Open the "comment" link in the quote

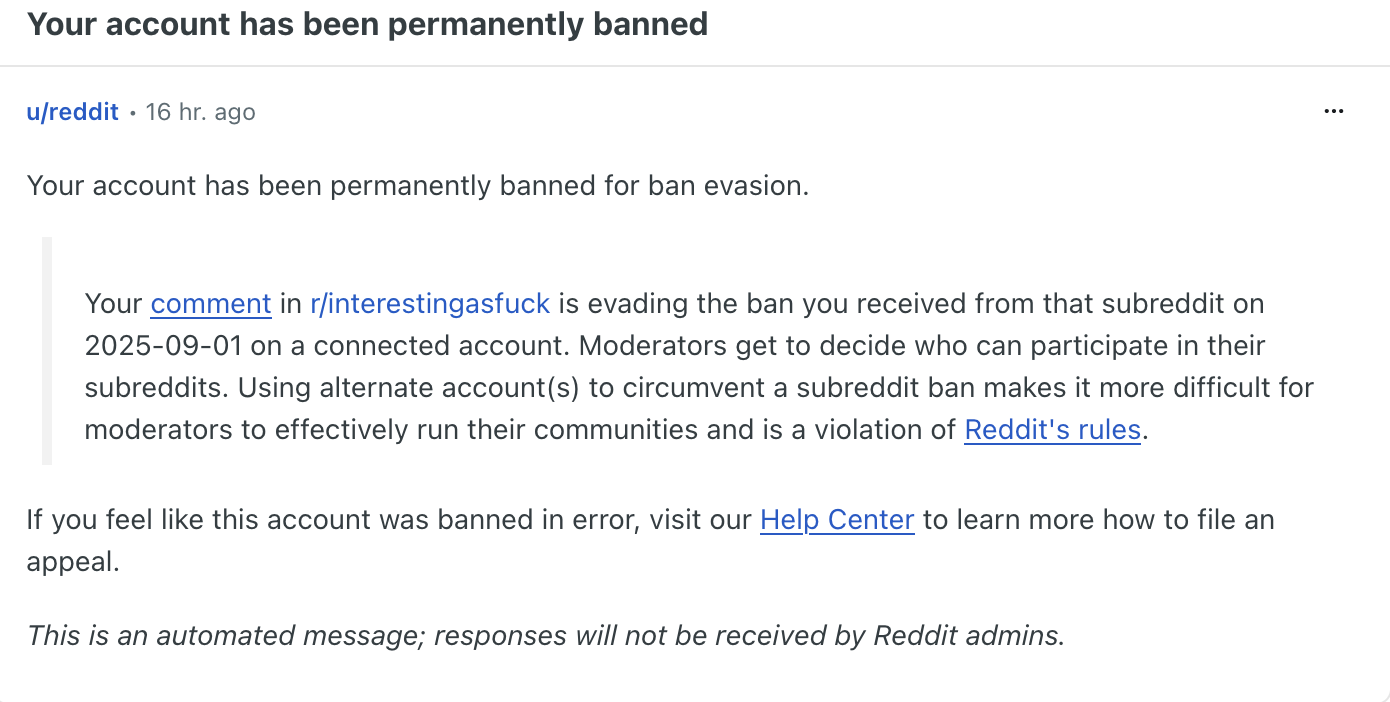pyautogui.click(x=211, y=303)
